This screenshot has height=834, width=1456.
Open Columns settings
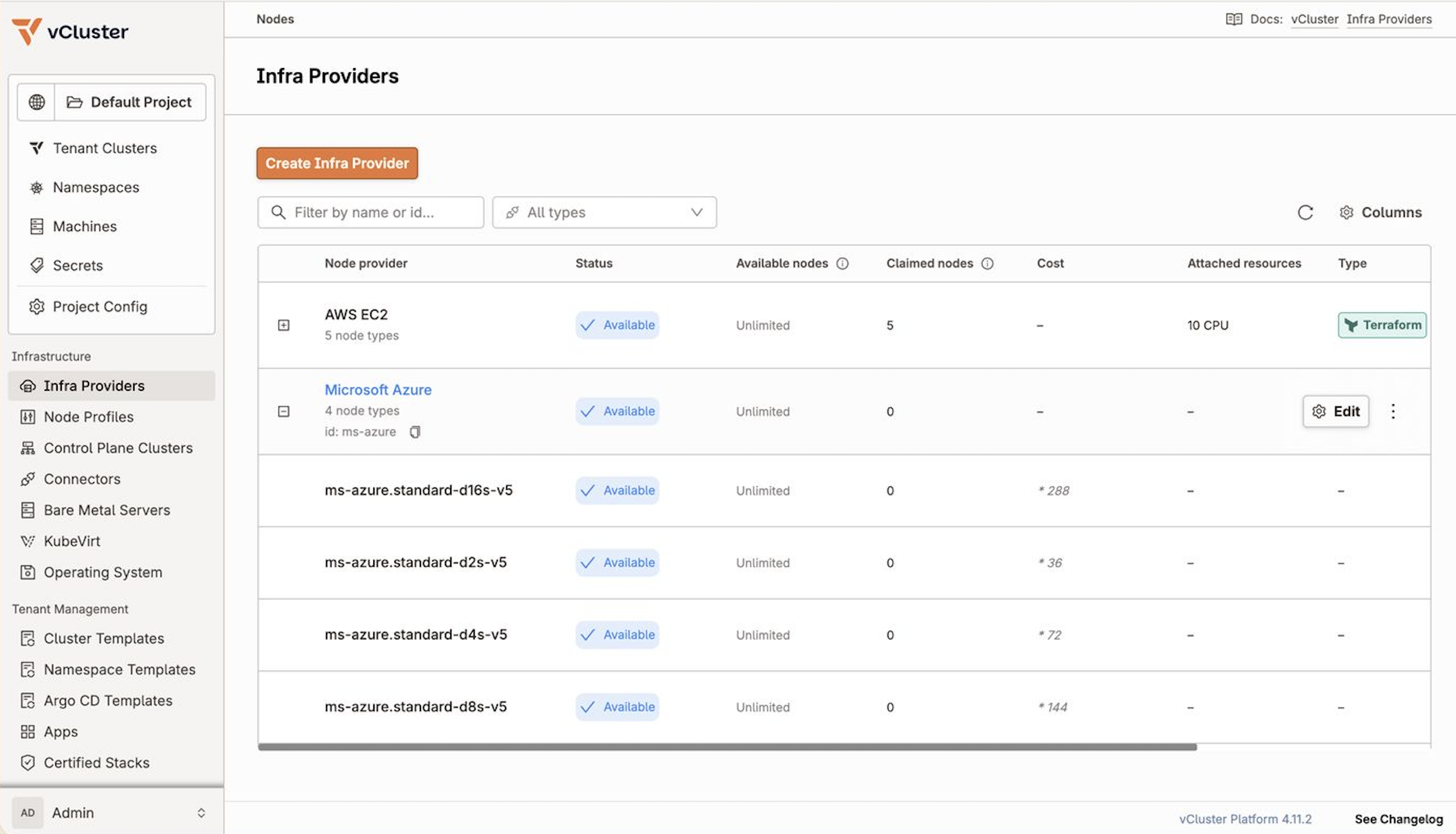(x=1381, y=213)
